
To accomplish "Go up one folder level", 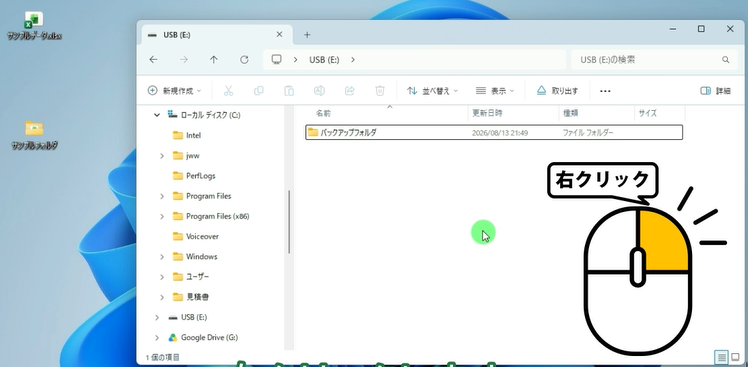I will point(214,60).
